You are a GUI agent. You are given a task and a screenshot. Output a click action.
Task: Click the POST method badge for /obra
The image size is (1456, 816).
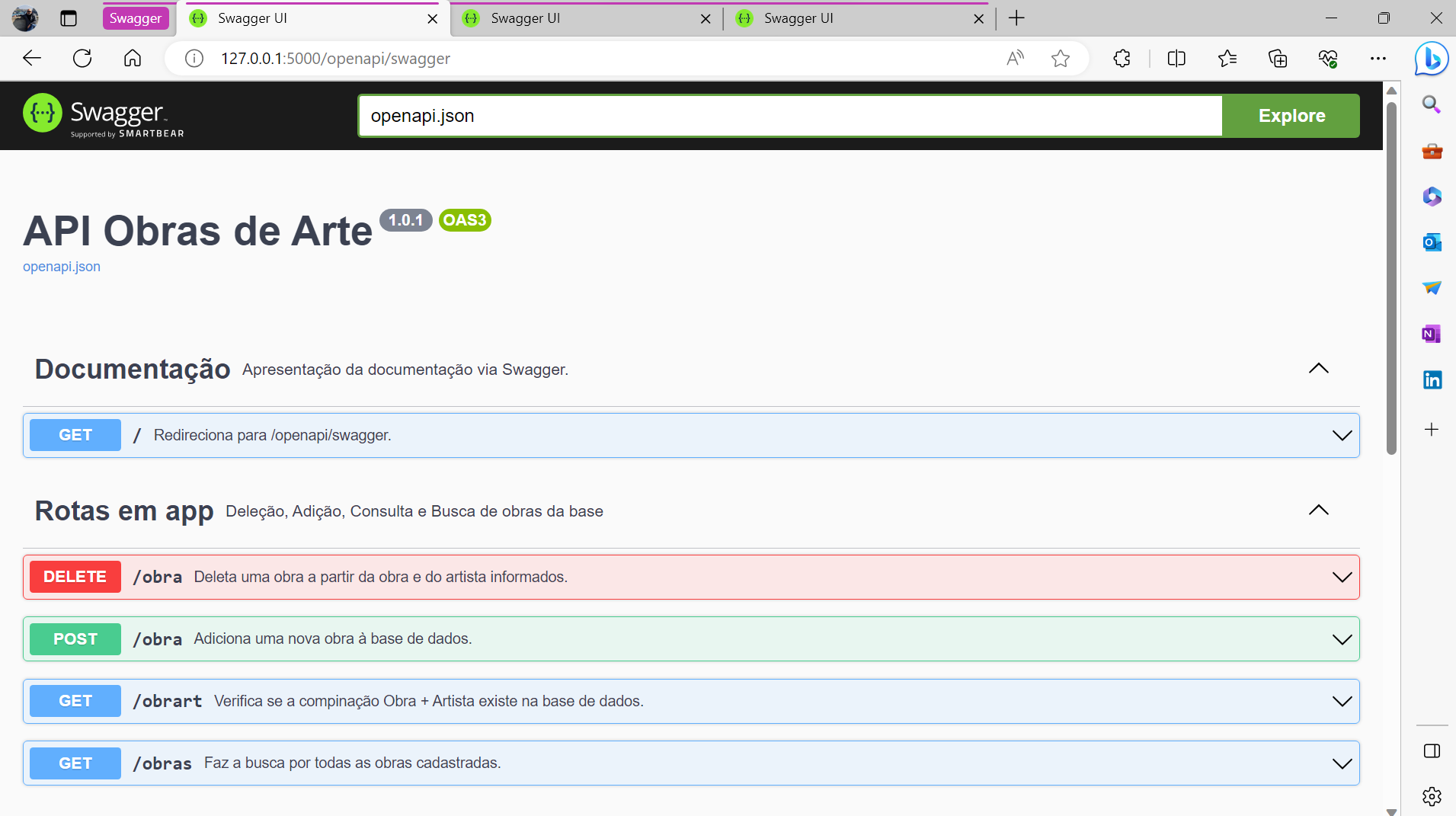pyautogui.click(x=75, y=639)
